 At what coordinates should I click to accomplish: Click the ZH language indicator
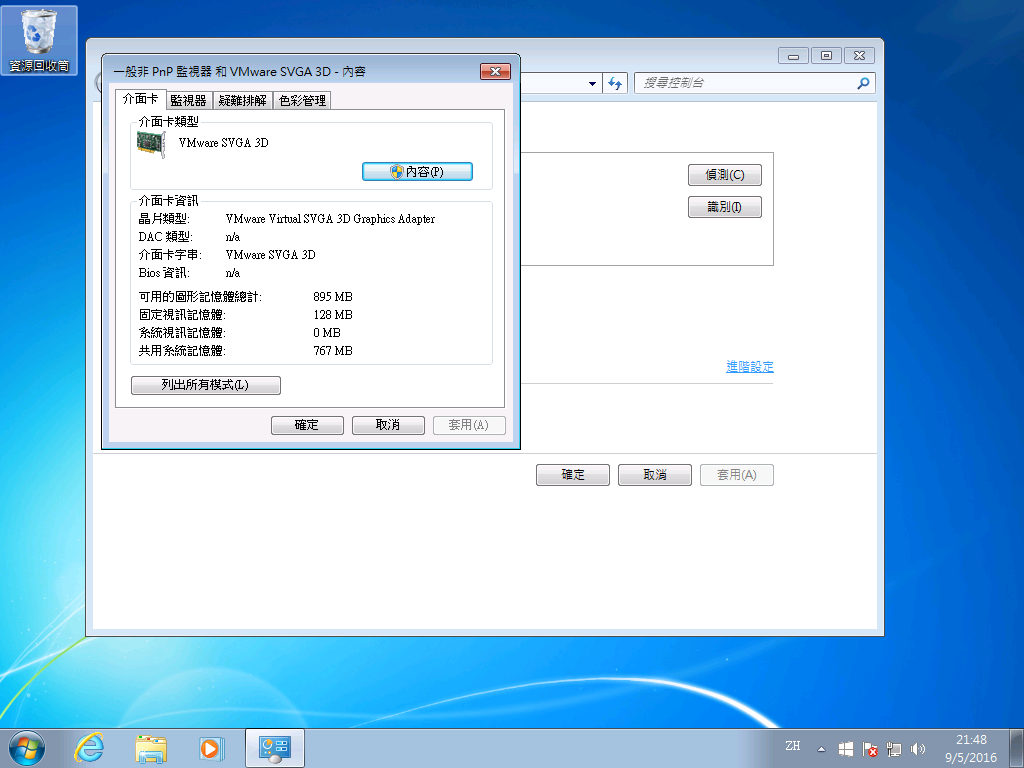(793, 747)
